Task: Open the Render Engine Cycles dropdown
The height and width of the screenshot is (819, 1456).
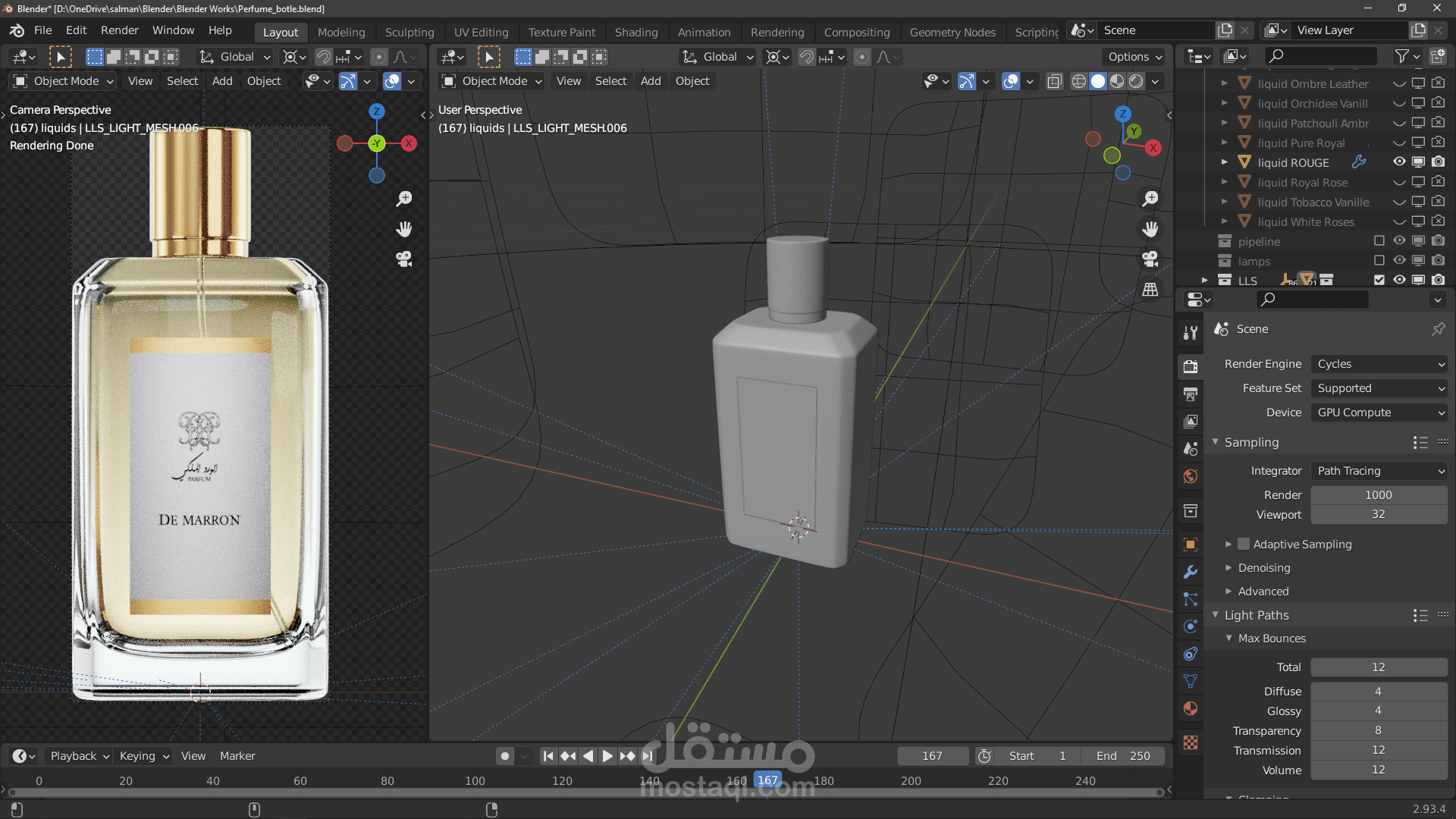Action: pos(1379,364)
